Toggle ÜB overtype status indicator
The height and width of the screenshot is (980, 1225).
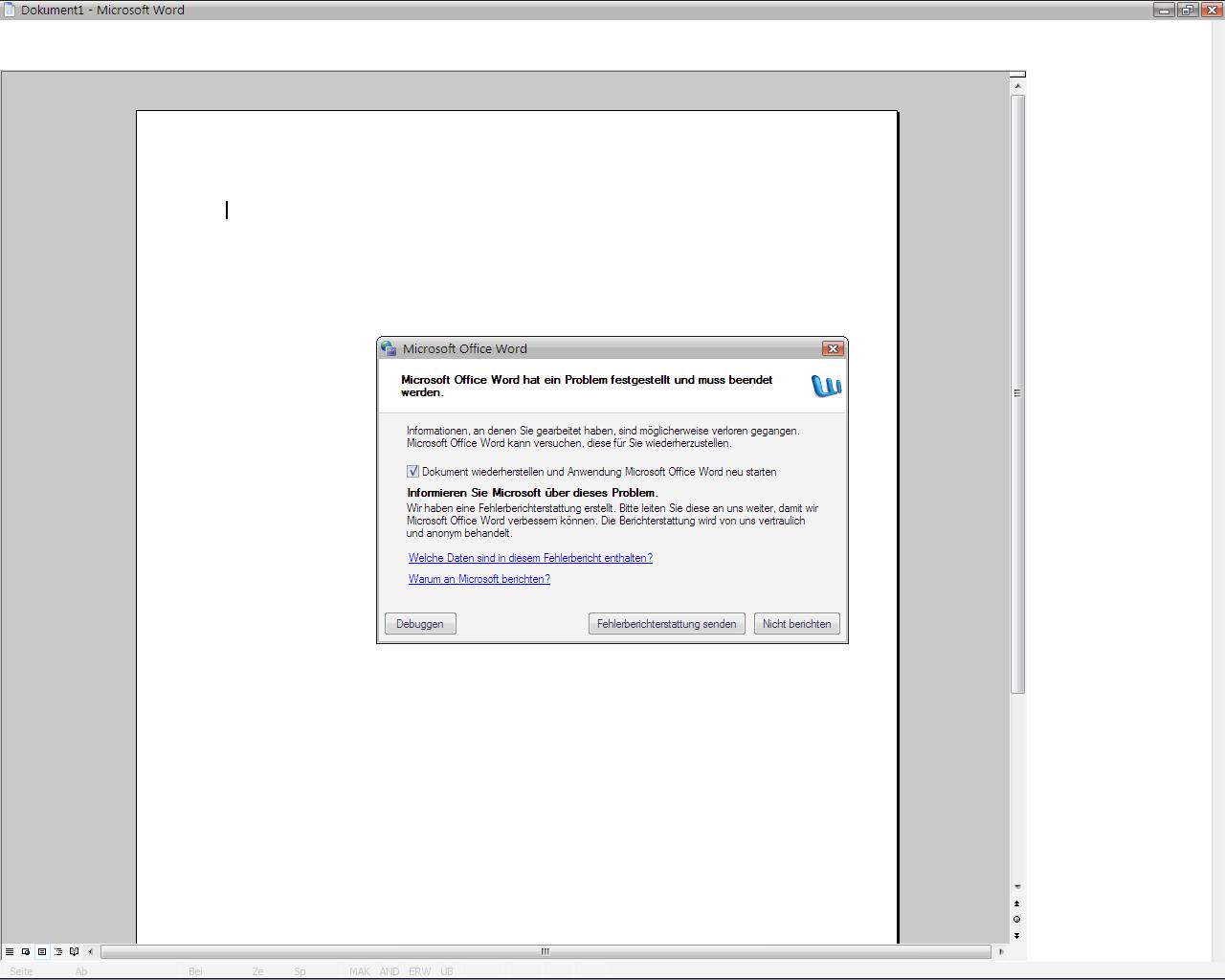coord(447,971)
